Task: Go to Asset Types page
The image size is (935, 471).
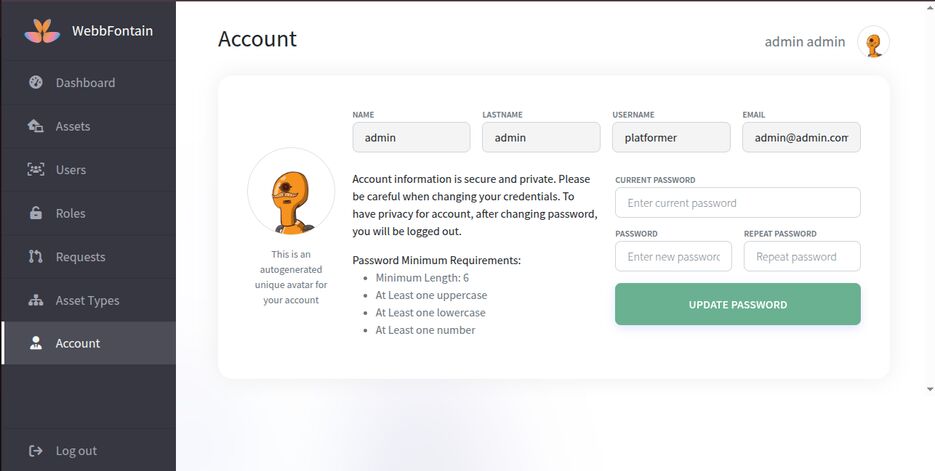Action: (x=87, y=300)
